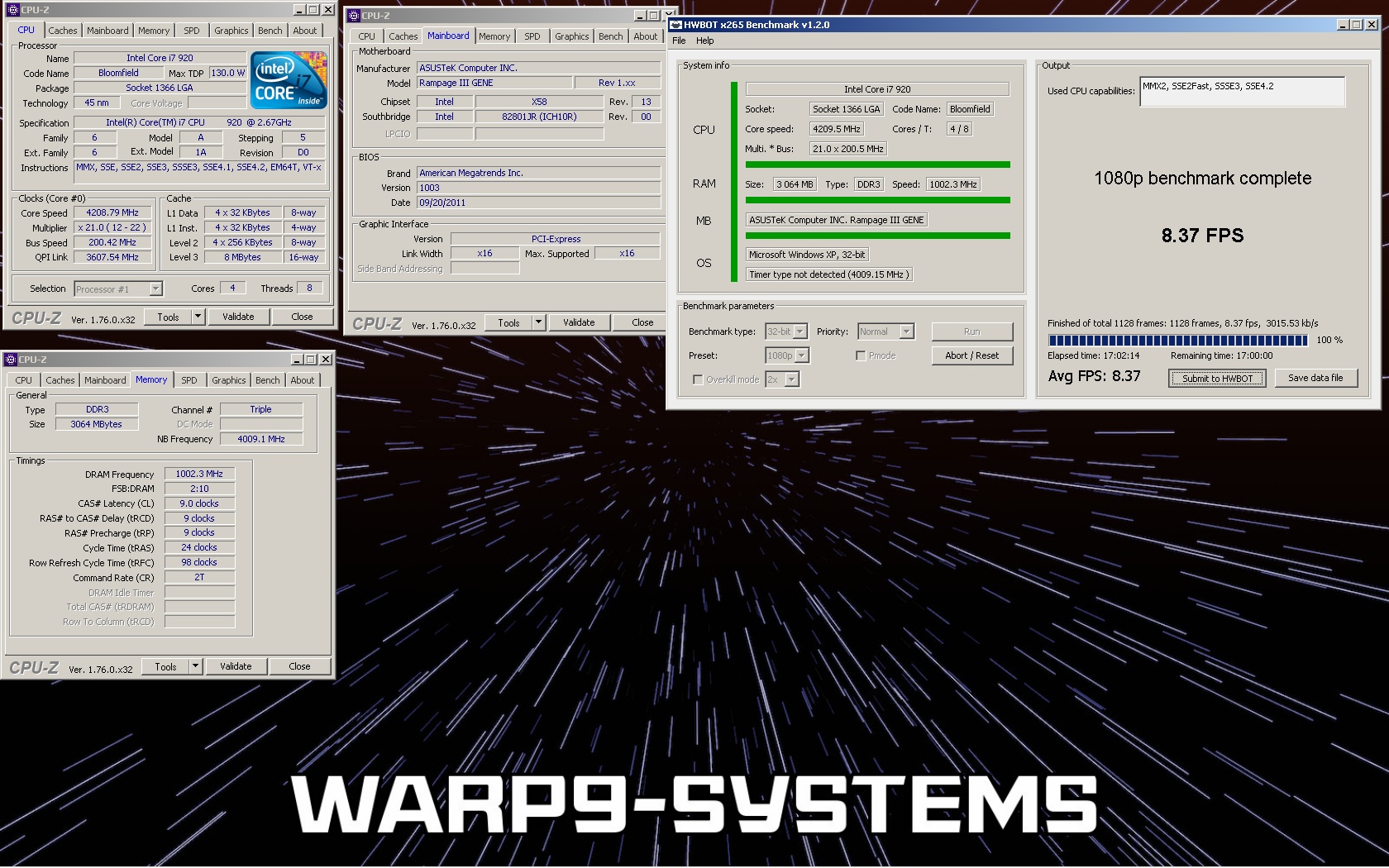Click the Core Speed 4208.79 MHz field
The image size is (1389, 868).
coord(112,212)
